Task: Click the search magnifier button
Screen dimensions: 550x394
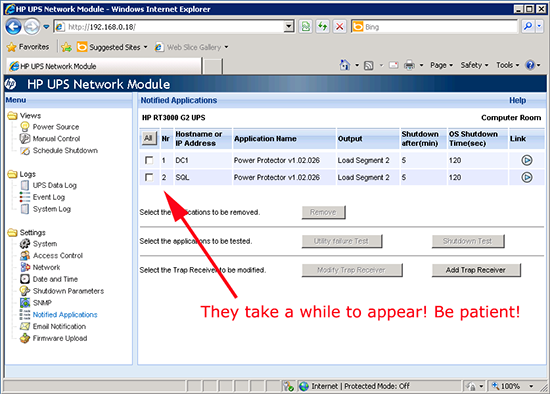Action: [527, 27]
